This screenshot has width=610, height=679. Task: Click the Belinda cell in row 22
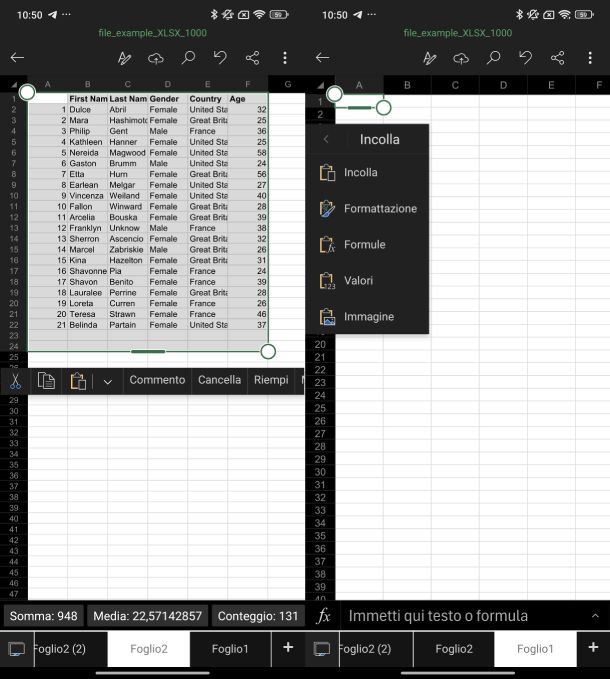click(87, 325)
